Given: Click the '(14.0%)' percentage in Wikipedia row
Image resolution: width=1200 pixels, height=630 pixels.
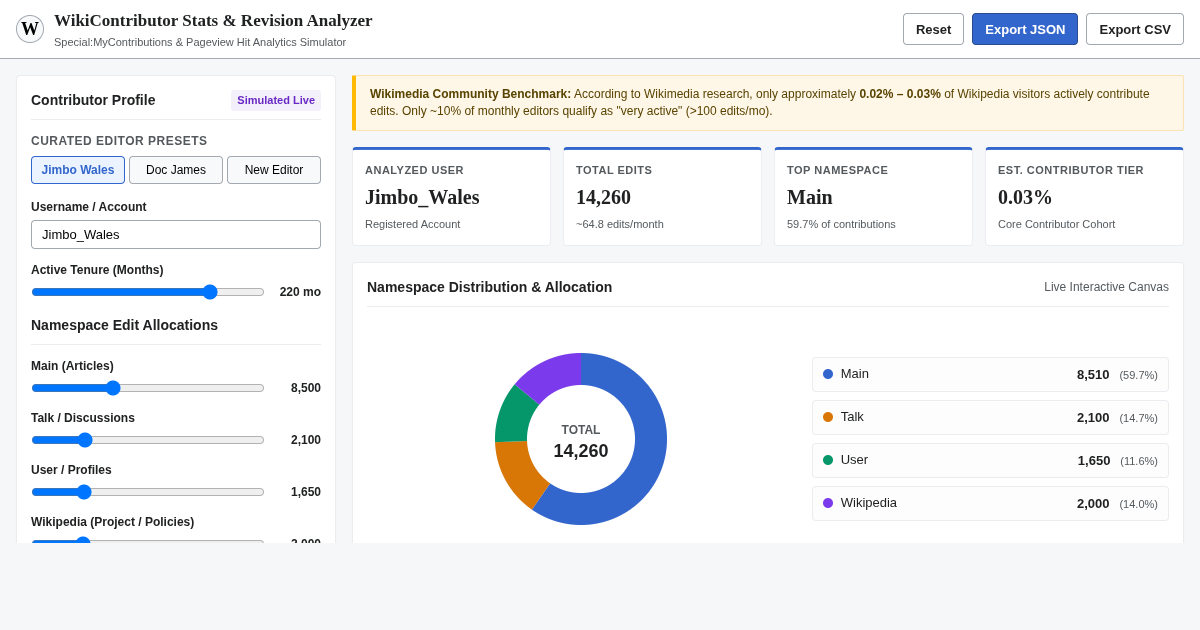Looking at the screenshot, I should tap(1138, 504).
